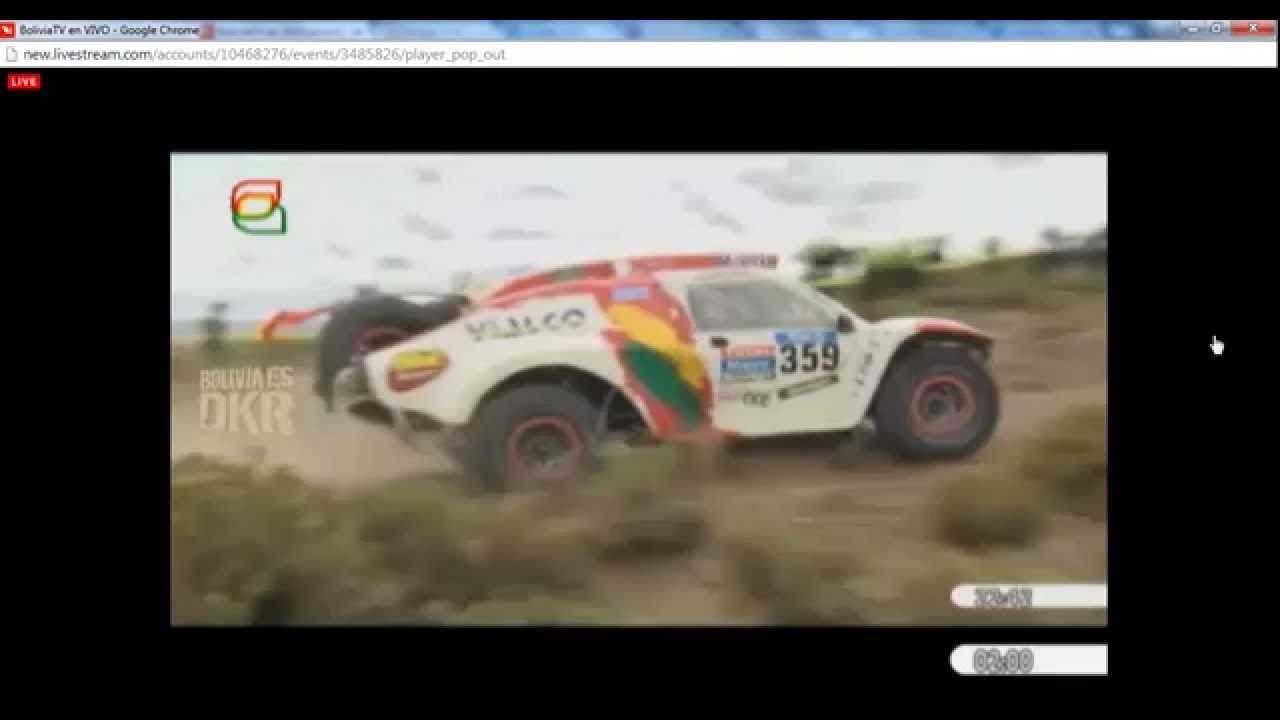Click the video showing rally car 359

click(x=639, y=389)
